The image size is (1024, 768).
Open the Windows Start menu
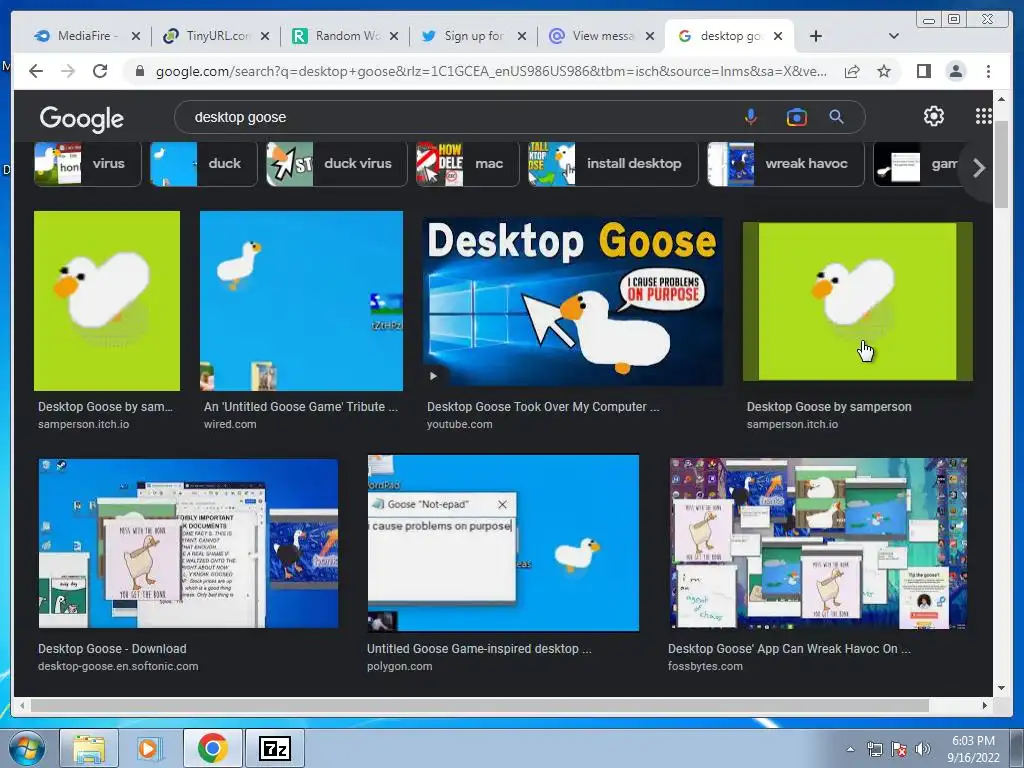pos(27,748)
